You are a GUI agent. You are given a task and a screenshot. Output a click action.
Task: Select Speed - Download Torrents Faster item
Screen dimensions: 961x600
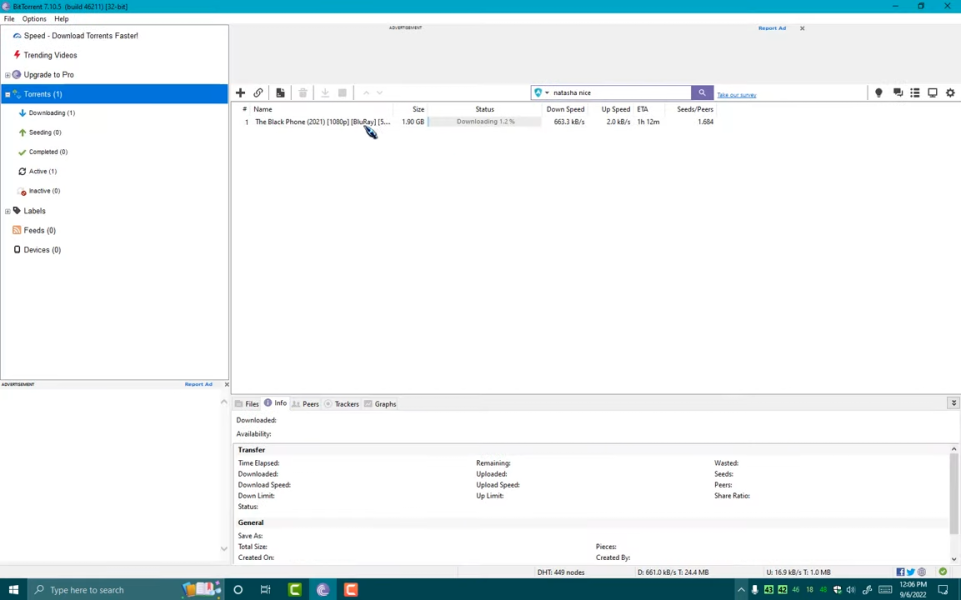(x=81, y=36)
